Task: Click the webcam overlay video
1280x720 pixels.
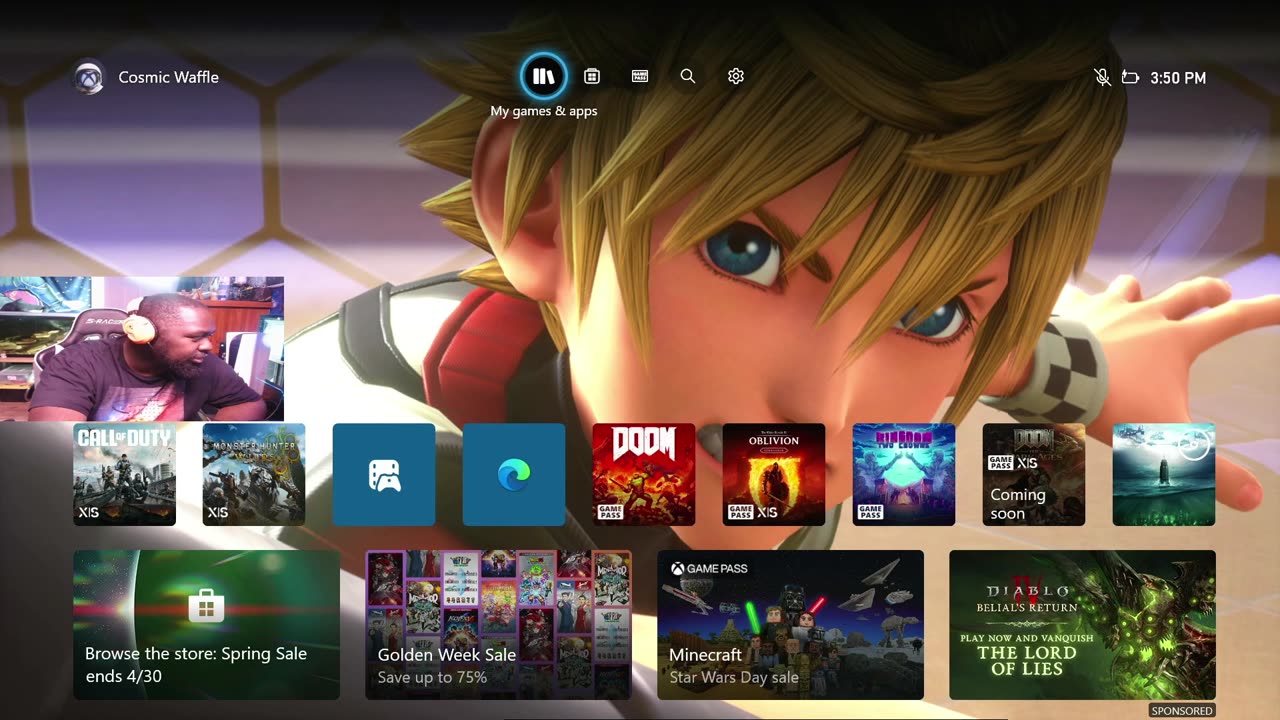Action: tap(142, 349)
